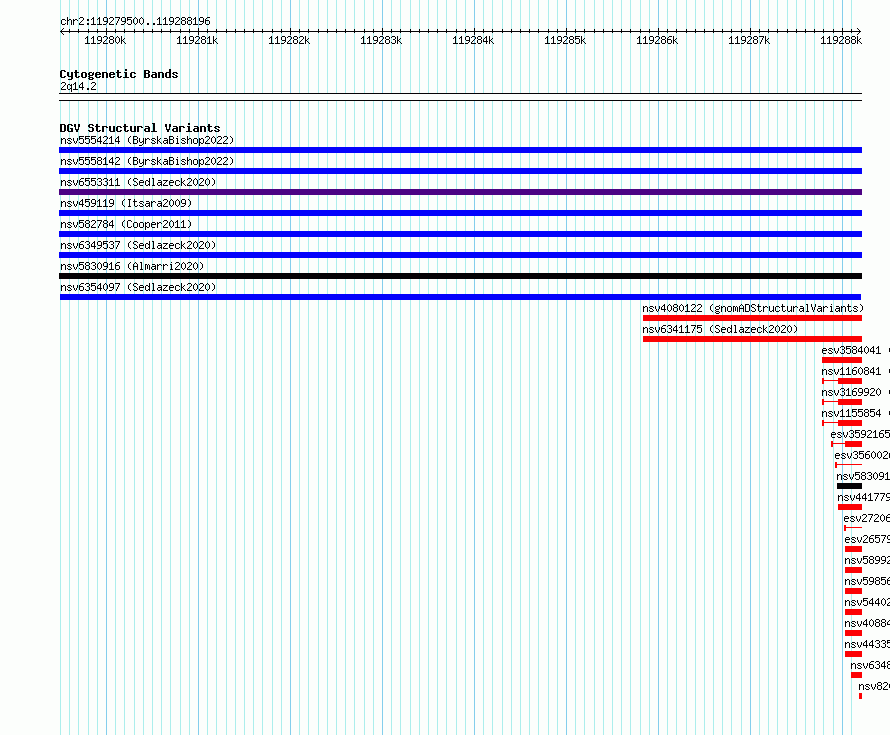Click the Cytogenetic Bands track title
The height and width of the screenshot is (735, 890).
tap(119, 74)
